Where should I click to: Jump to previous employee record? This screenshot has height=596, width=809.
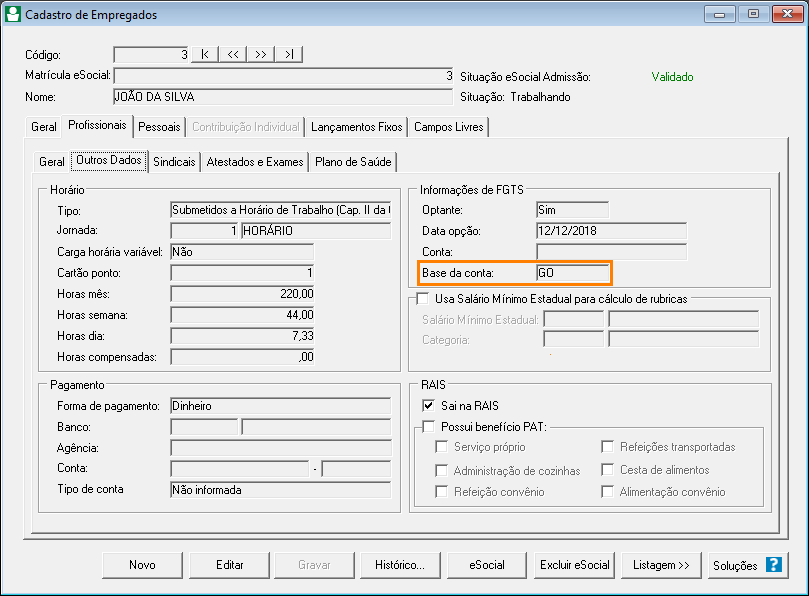tap(233, 54)
